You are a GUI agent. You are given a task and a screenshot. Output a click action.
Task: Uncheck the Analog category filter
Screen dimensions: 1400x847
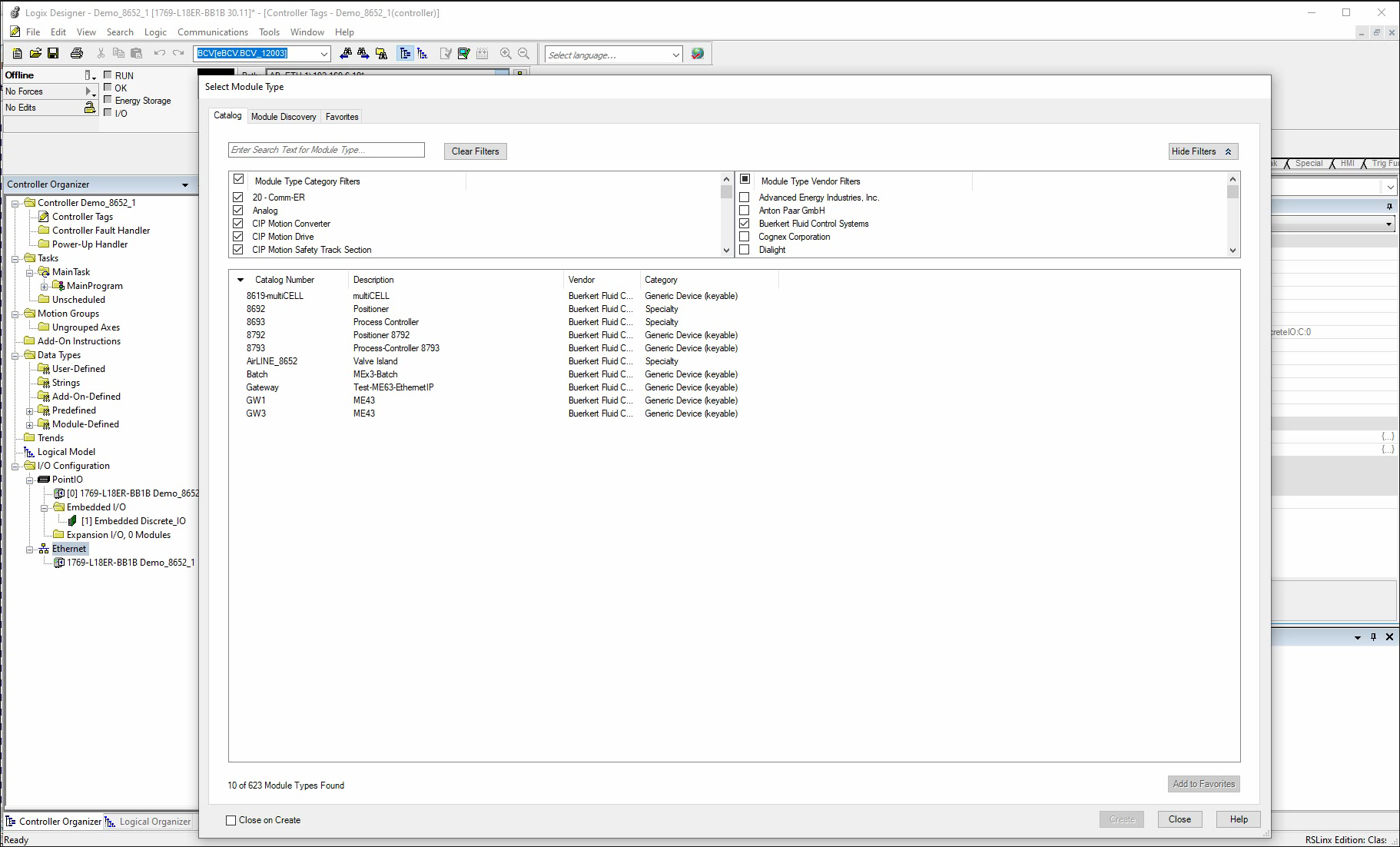click(x=238, y=211)
